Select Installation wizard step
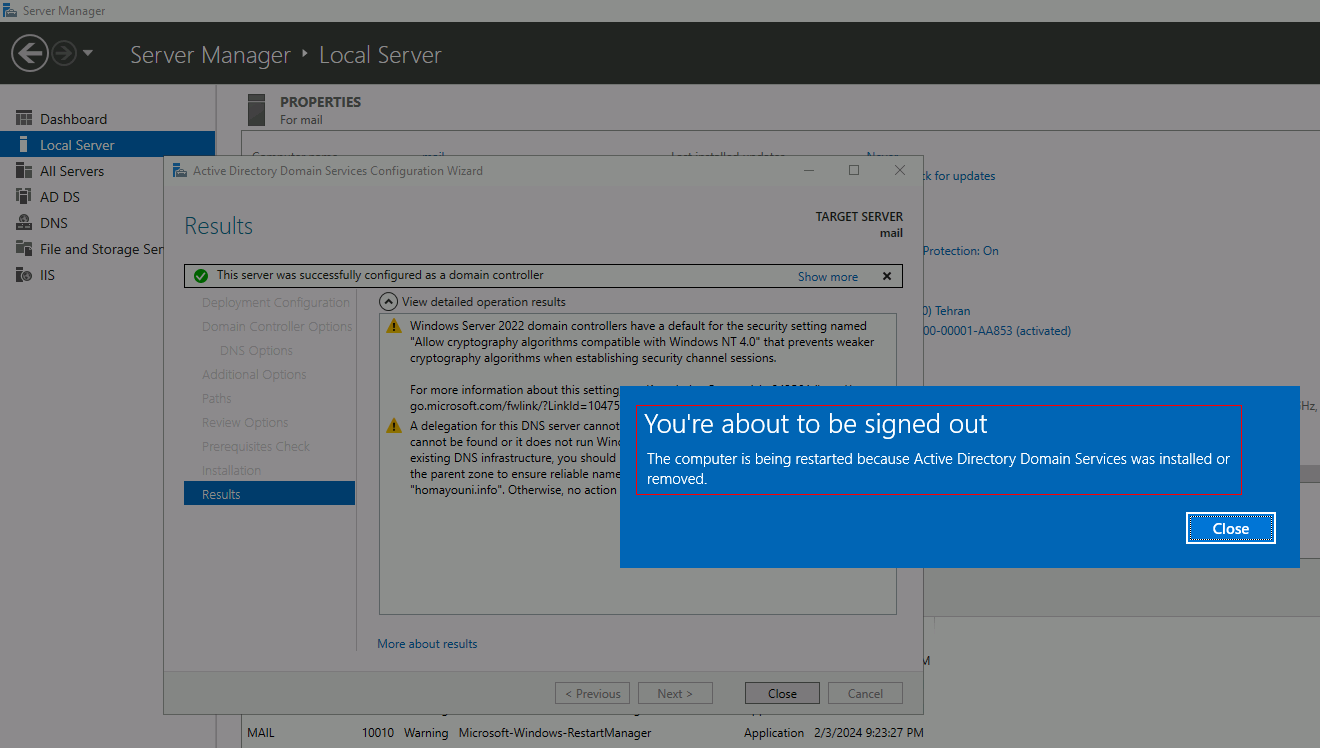This screenshot has height=748, width=1320. 231,471
